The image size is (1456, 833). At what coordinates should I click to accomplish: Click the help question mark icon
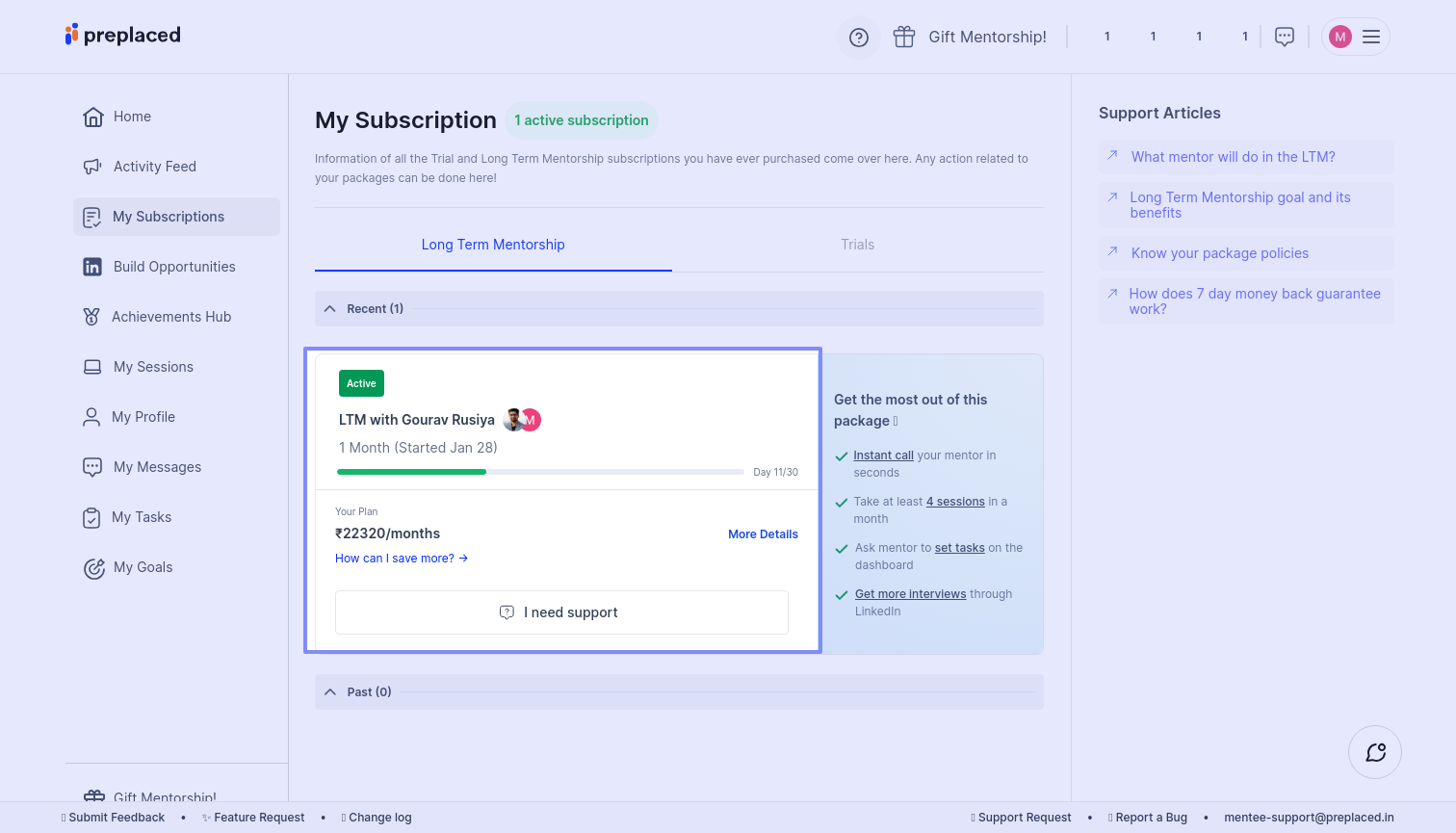858,38
